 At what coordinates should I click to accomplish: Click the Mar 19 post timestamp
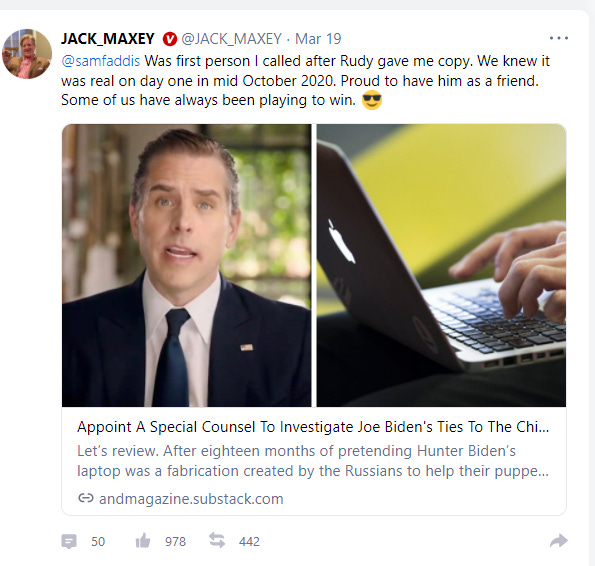[318, 39]
